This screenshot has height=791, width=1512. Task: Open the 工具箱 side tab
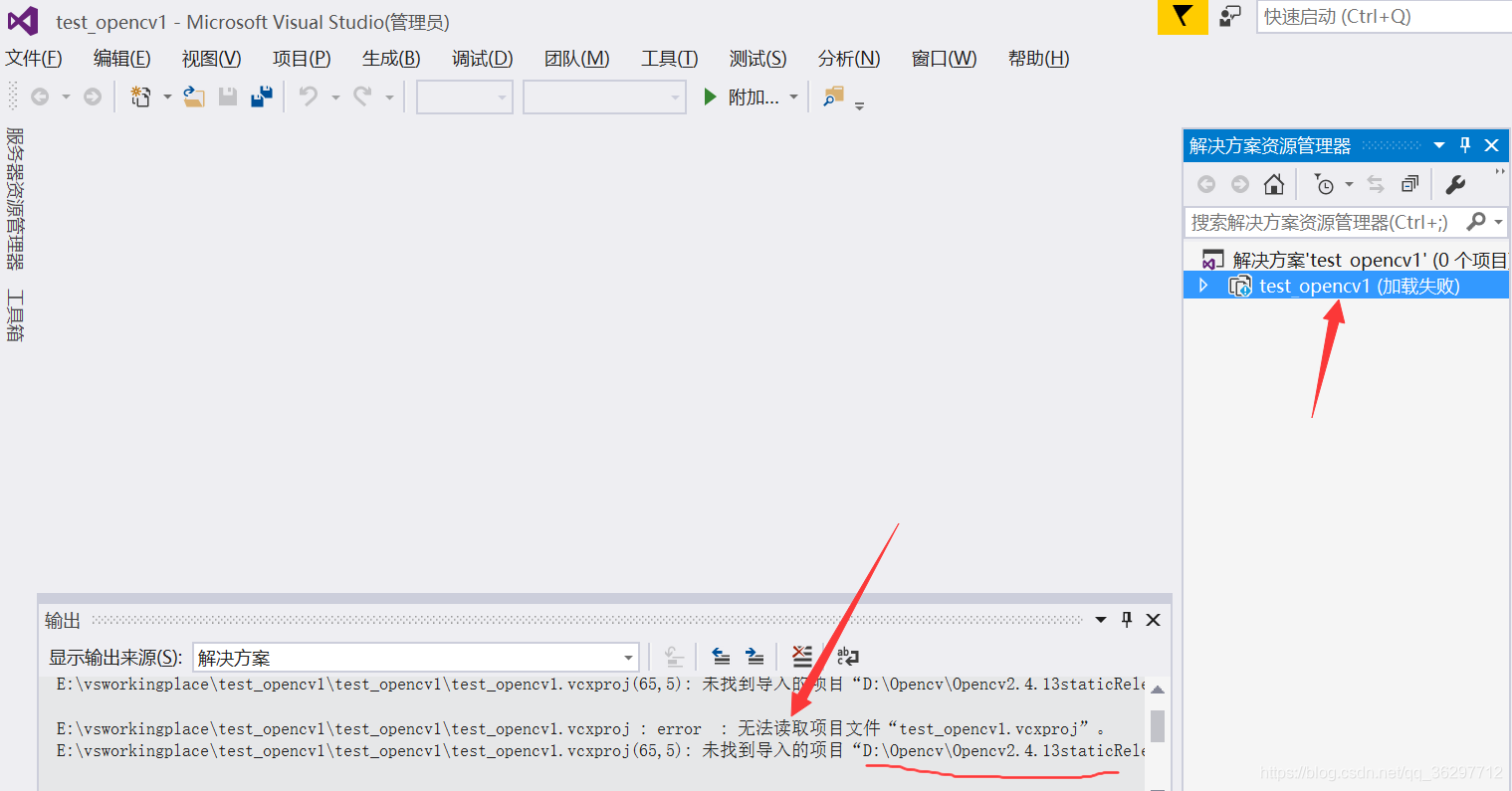(x=14, y=315)
